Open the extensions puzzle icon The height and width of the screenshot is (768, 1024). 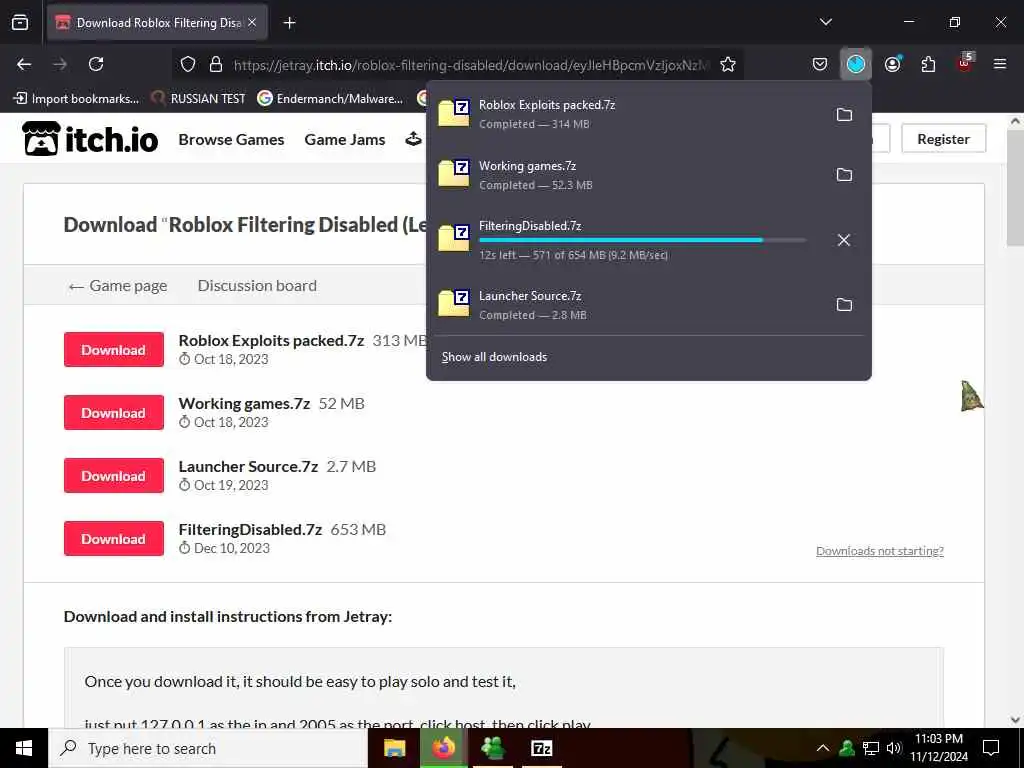(x=928, y=64)
